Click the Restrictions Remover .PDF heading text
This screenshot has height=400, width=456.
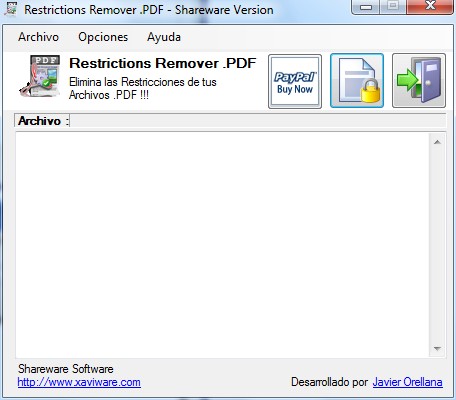click(x=163, y=63)
